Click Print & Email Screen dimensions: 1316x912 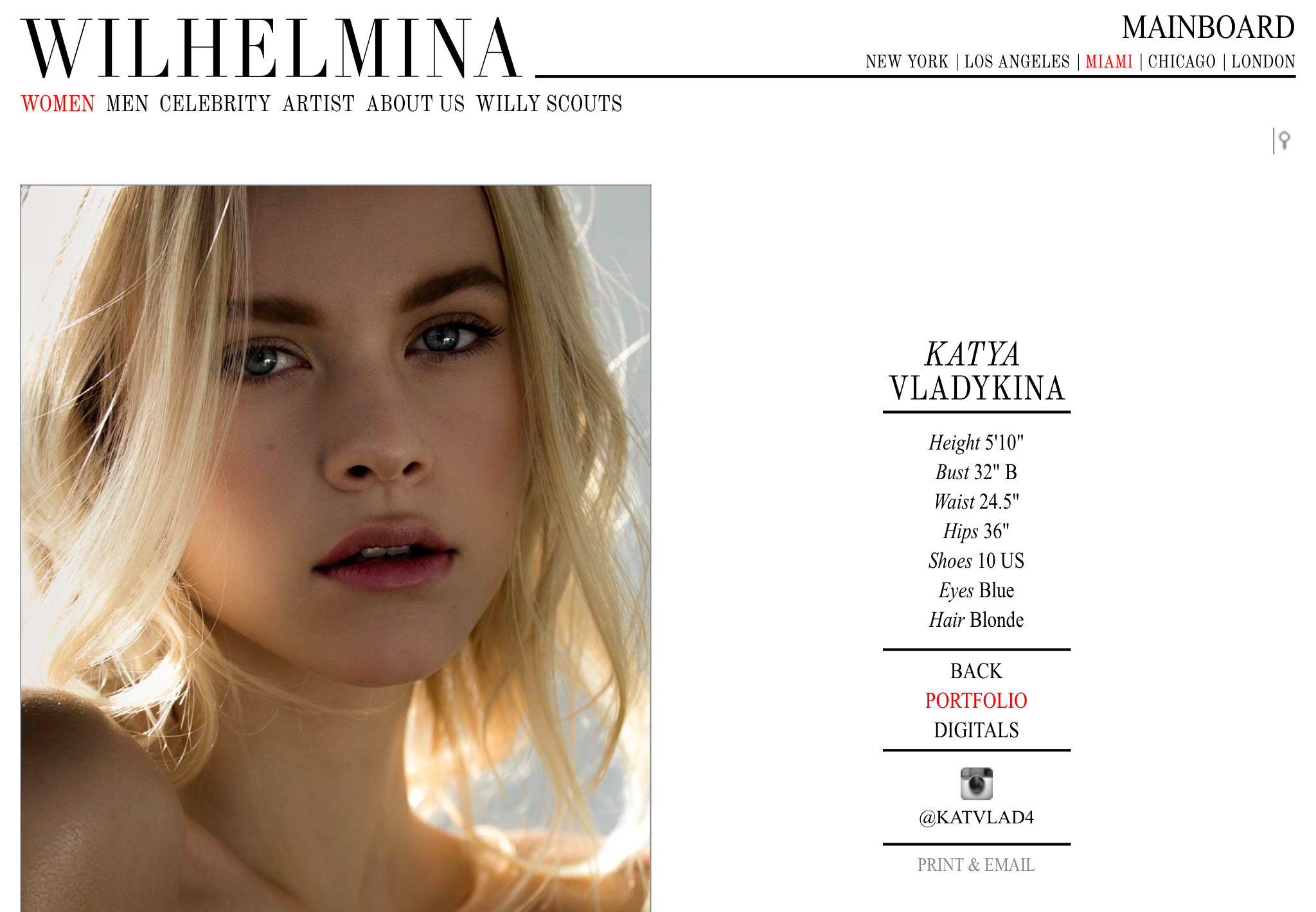(976, 865)
